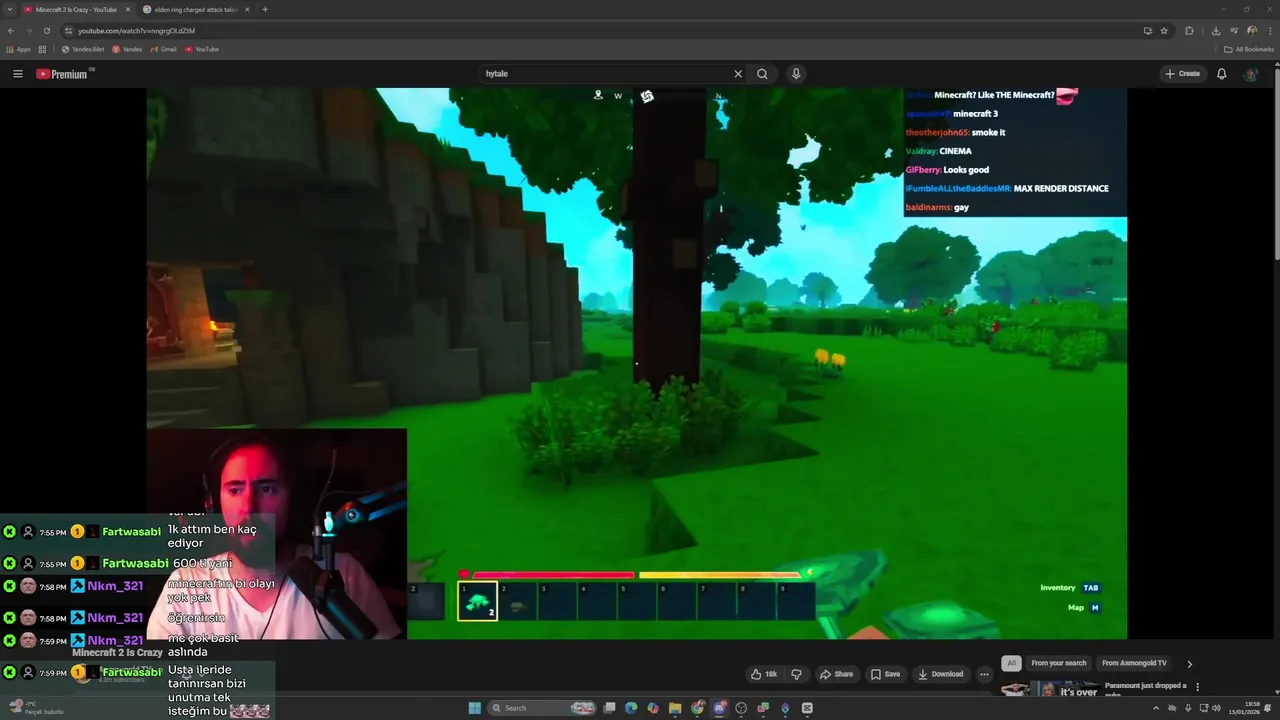
Task: Focus the YouTube search box
Action: pos(605,74)
